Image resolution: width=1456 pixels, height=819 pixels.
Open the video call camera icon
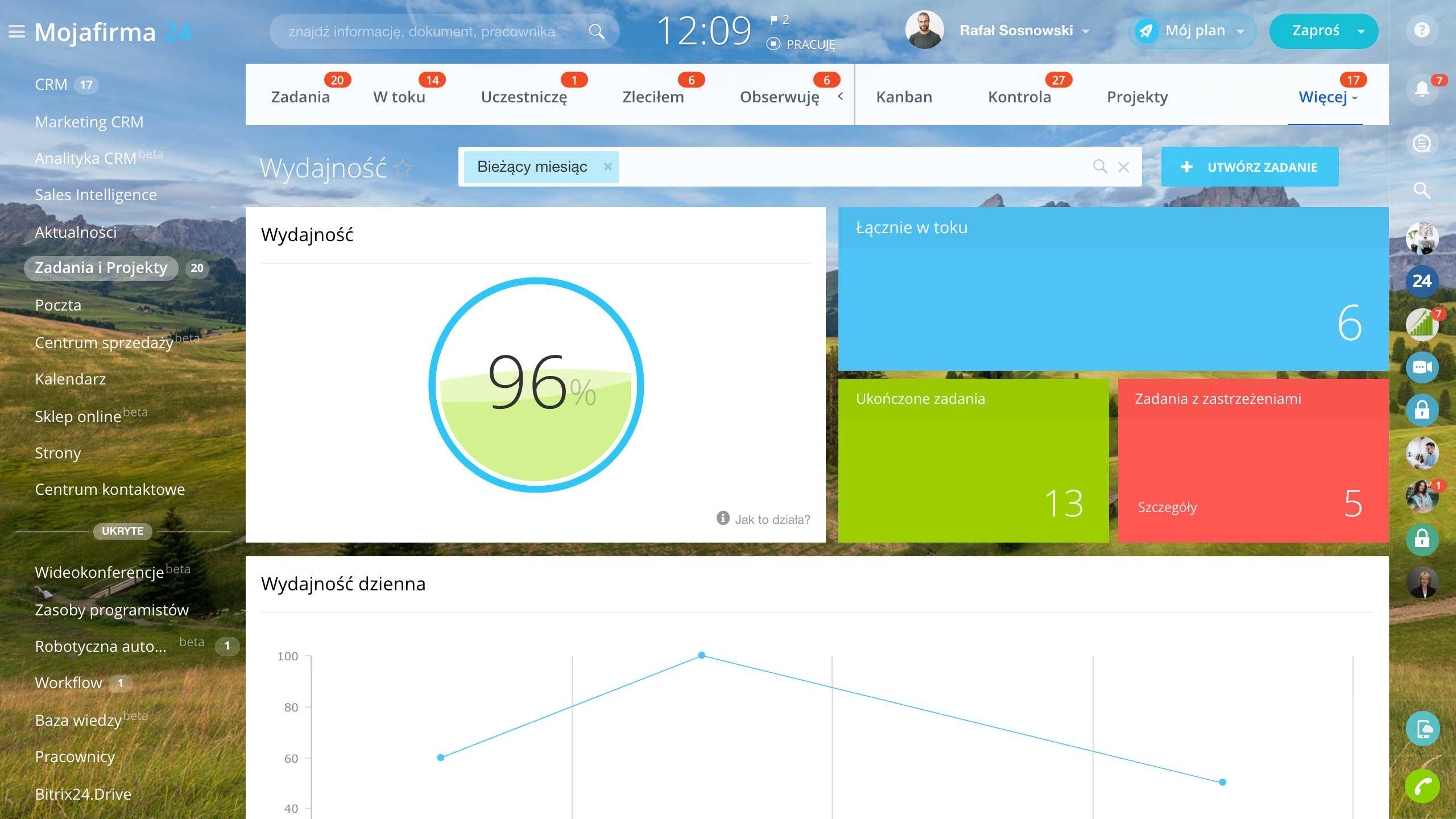[x=1422, y=367]
